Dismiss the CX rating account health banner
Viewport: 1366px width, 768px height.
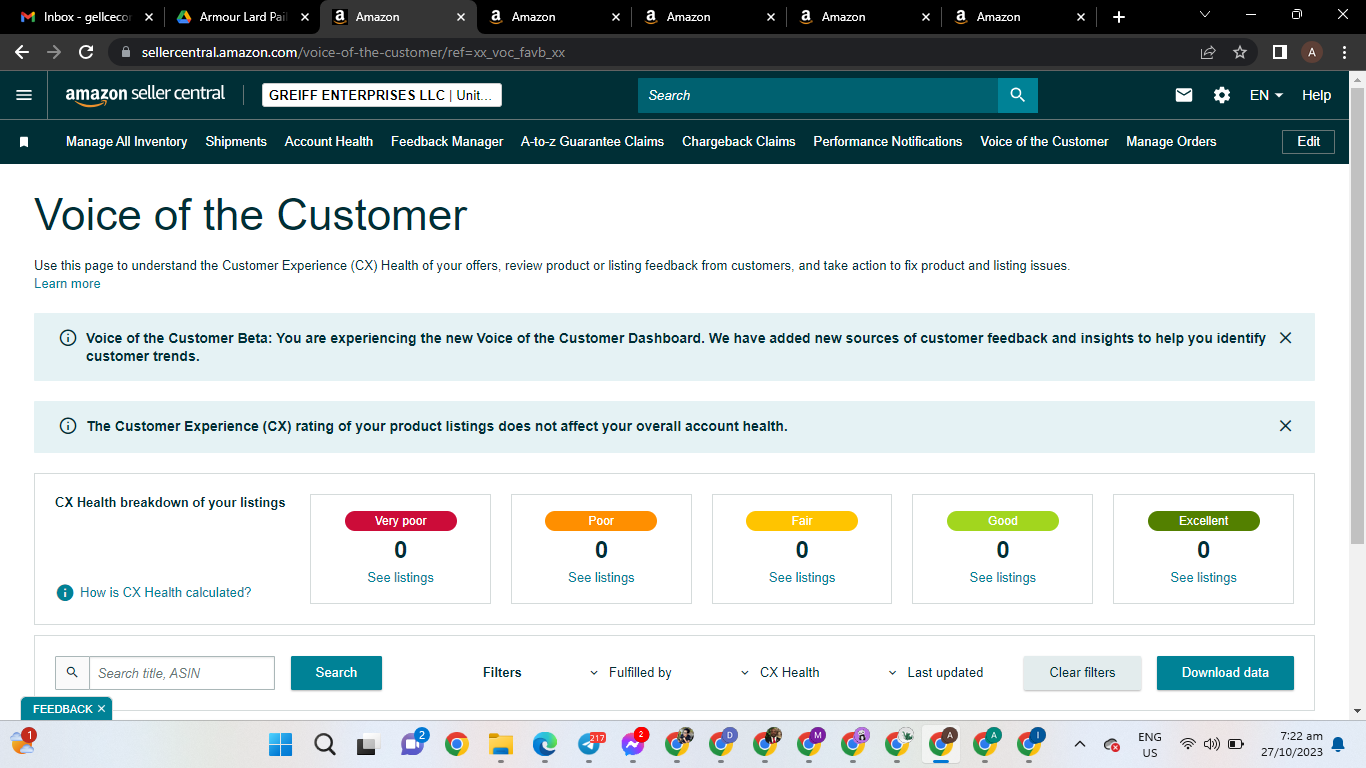click(x=1286, y=426)
